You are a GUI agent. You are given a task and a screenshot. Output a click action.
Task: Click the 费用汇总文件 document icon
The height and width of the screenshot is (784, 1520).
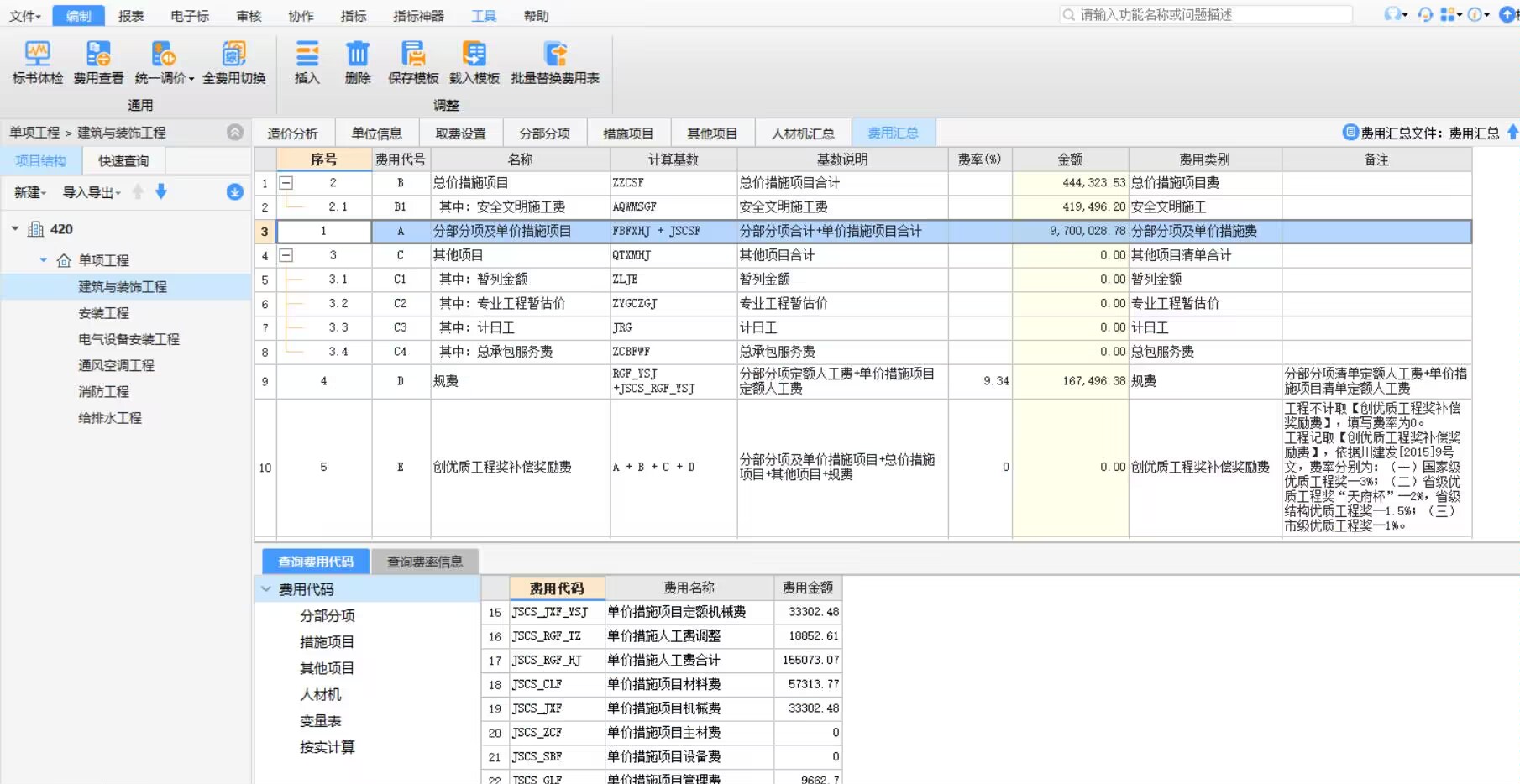[1350, 132]
